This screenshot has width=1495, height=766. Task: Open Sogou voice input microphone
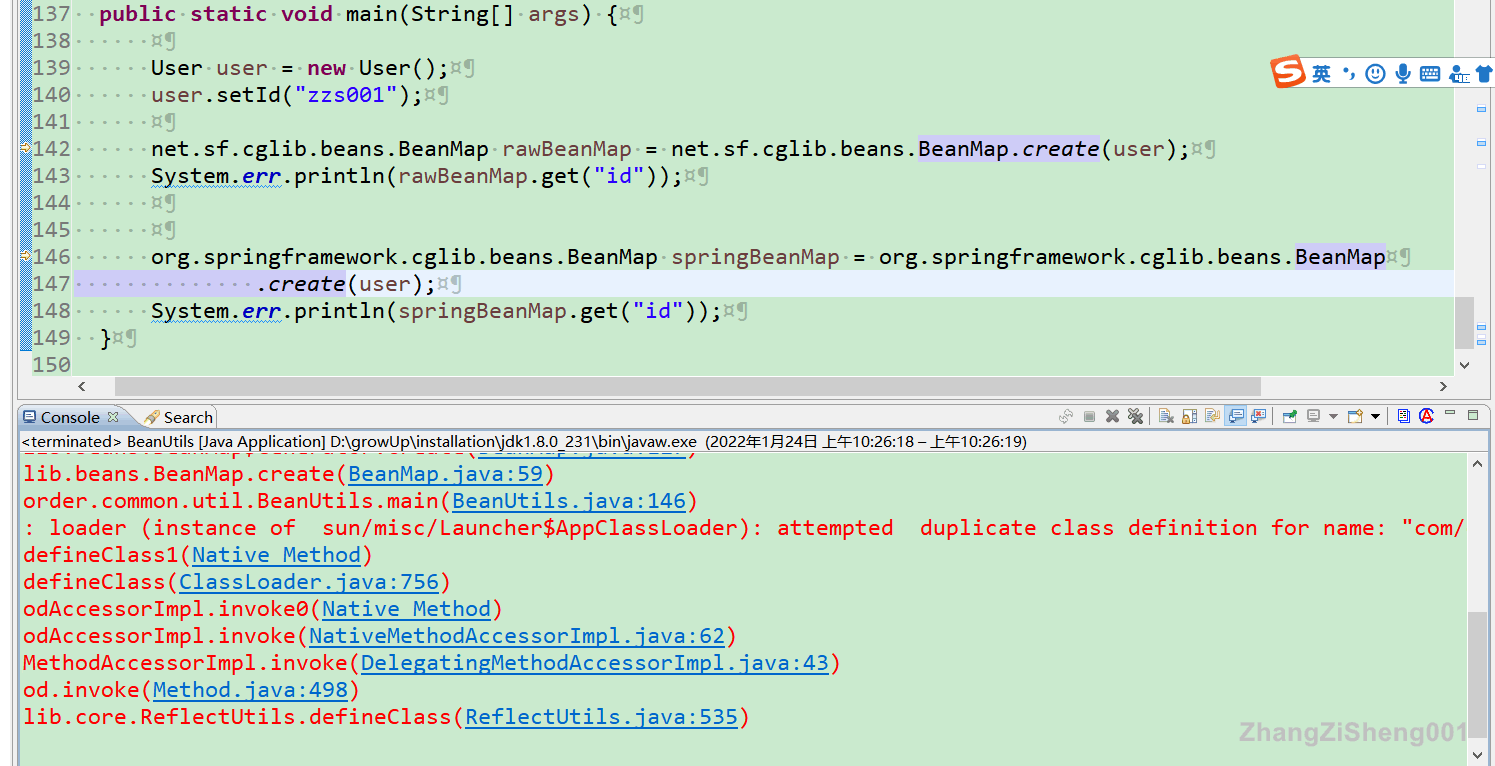1402,73
